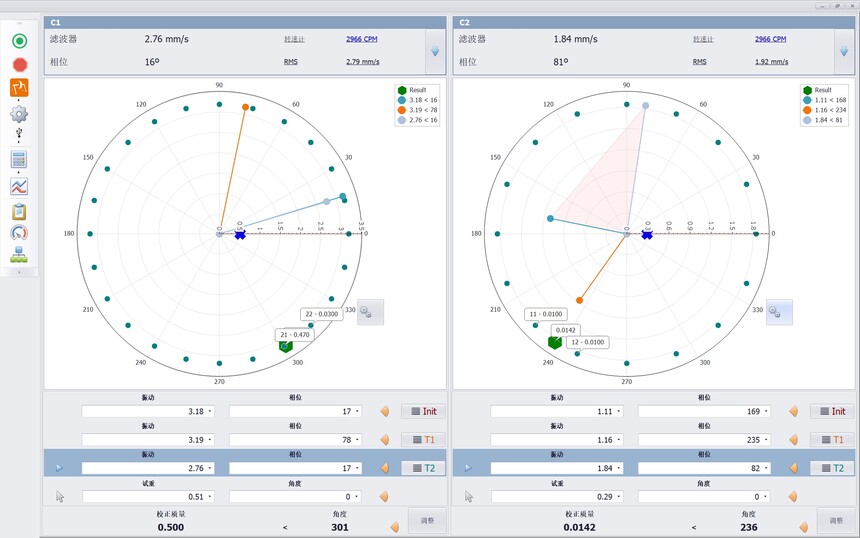Click the split weight icon on C1 chart
The height and width of the screenshot is (538, 860).
369,312
